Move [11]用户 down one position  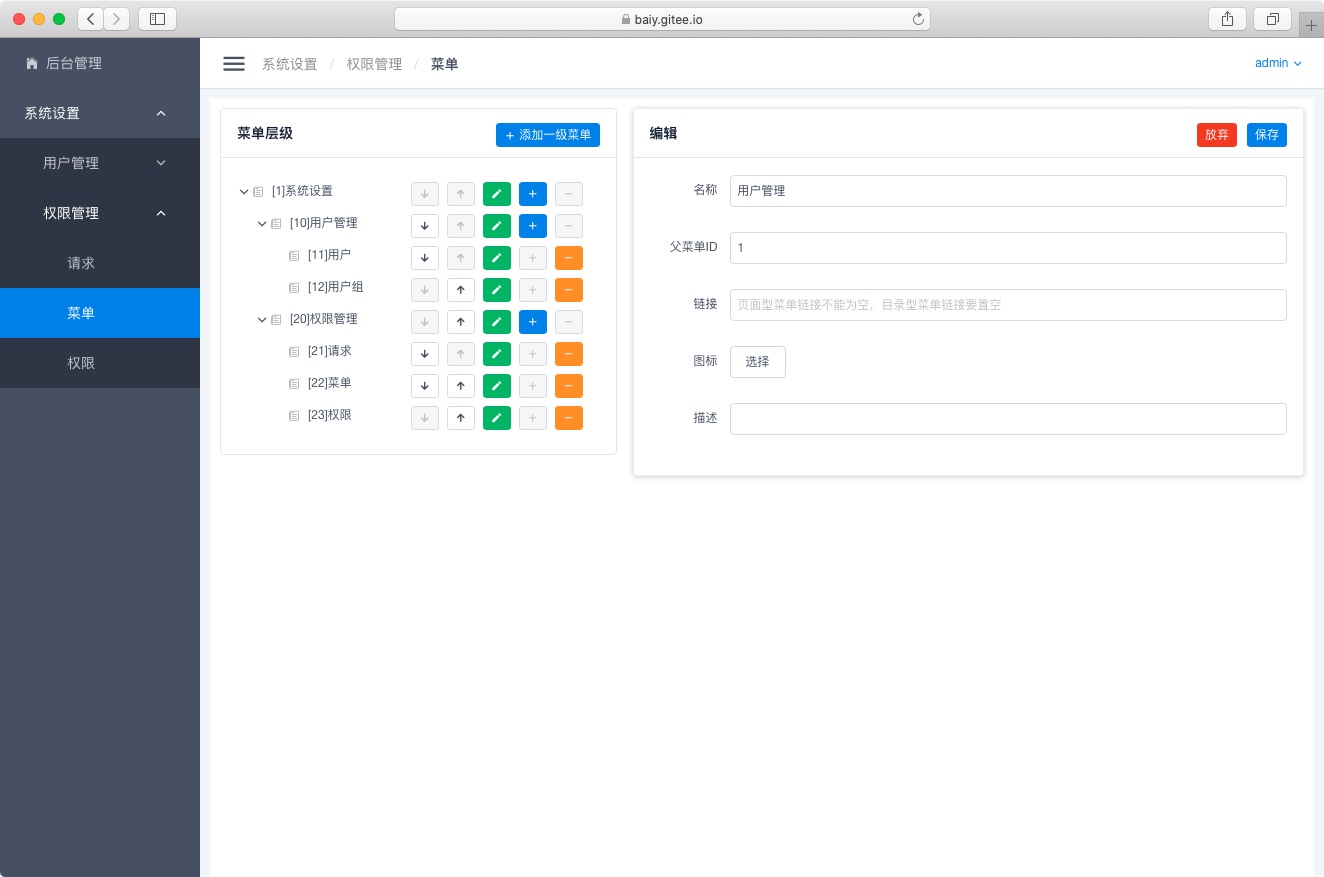click(425, 258)
